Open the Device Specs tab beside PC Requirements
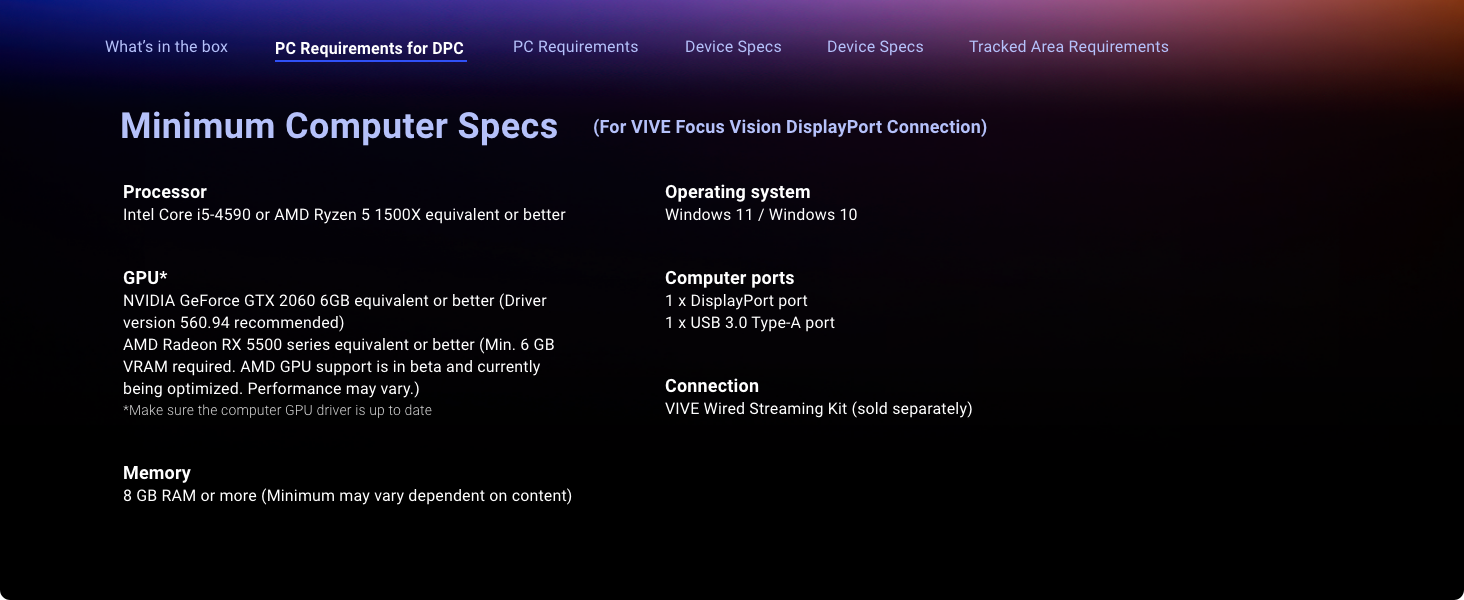The width and height of the screenshot is (1464, 600). [x=733, y=47]
